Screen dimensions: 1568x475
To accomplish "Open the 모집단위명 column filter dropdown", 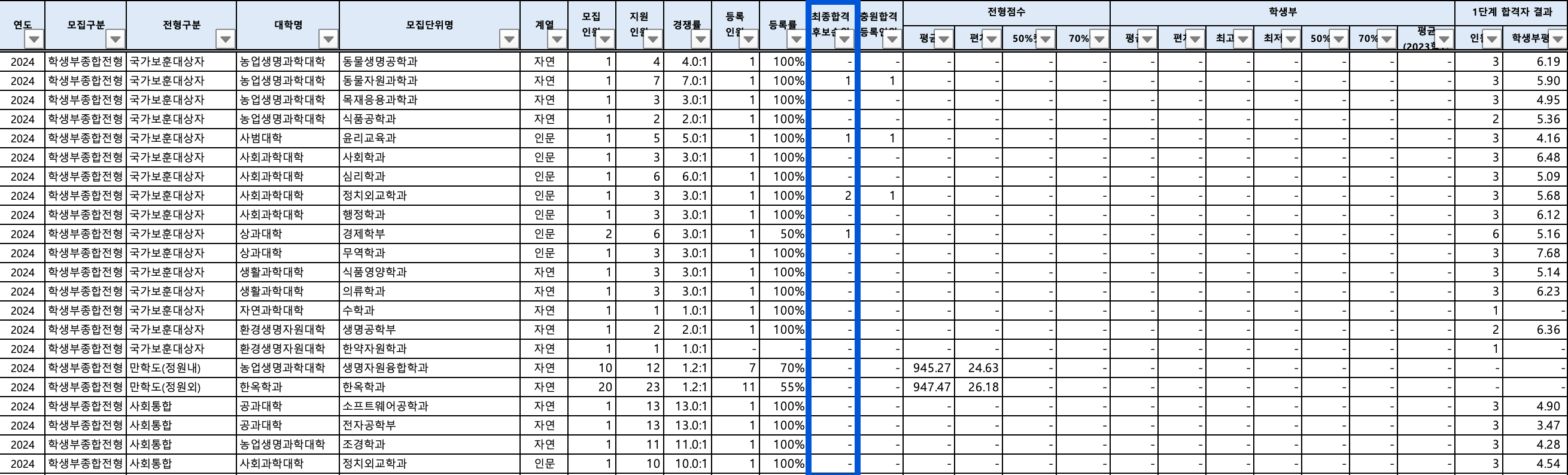I will pyautogui.click(x=509, y=39).
